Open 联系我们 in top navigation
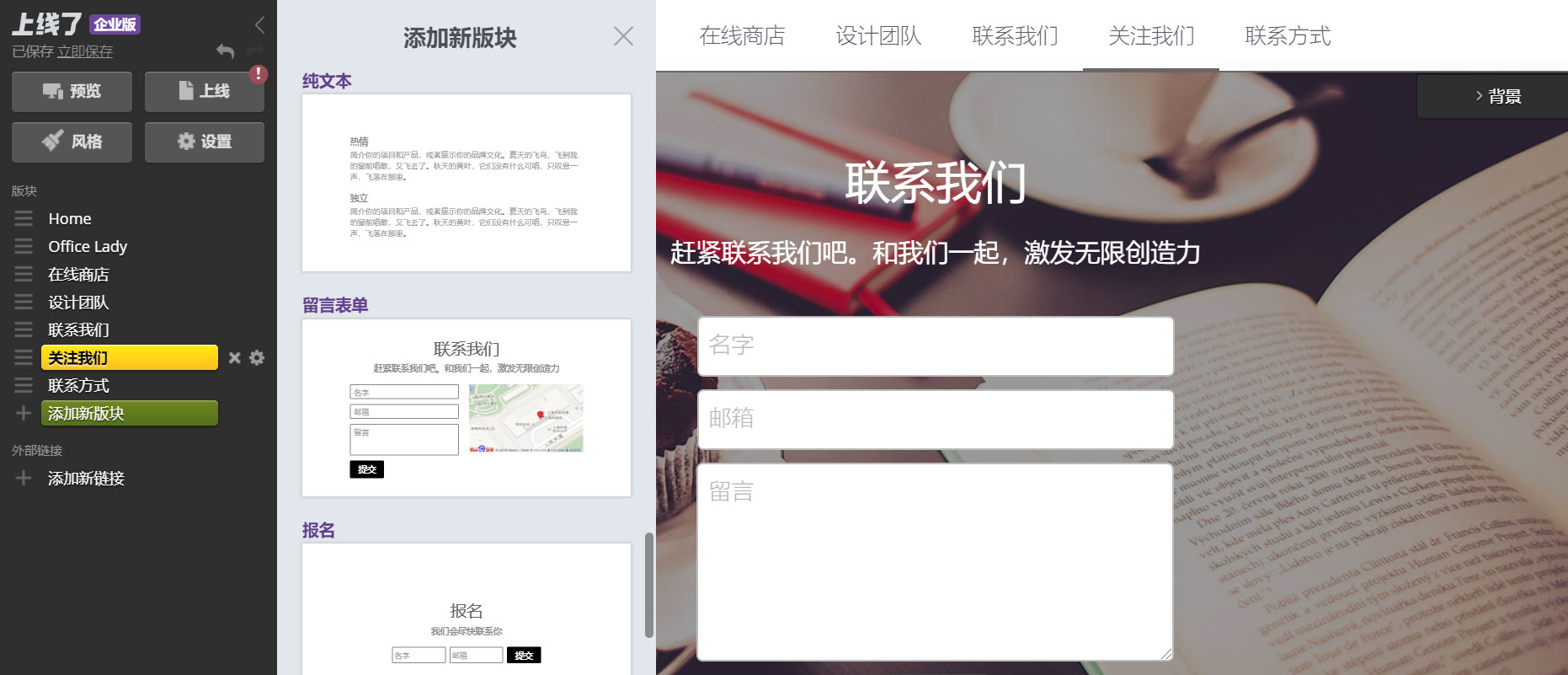Viewport: 1568px width, 675px height. [x=1015, y=36]
